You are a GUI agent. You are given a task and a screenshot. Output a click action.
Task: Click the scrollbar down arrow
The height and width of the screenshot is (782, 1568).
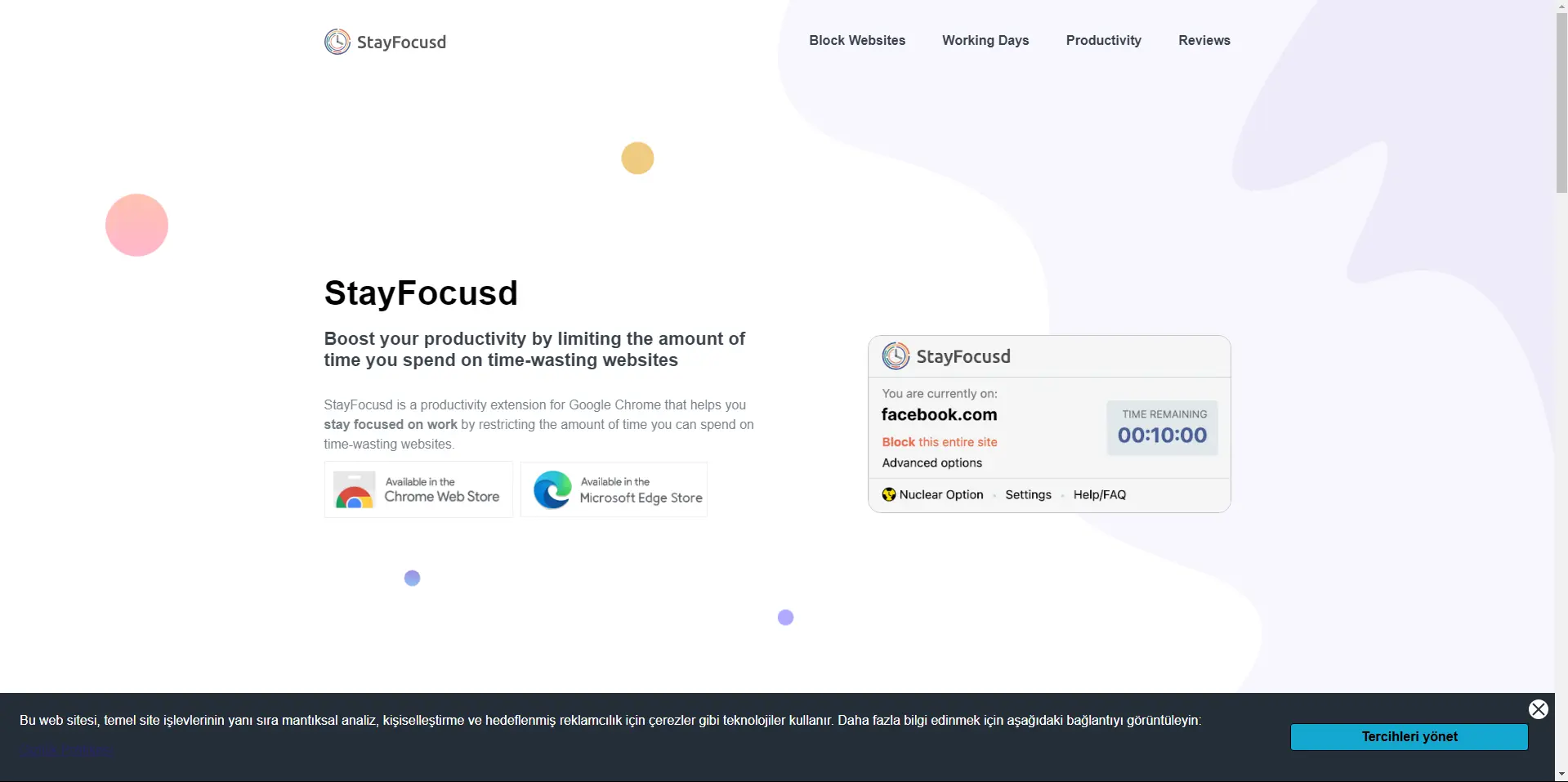[x=1561, y=774]
